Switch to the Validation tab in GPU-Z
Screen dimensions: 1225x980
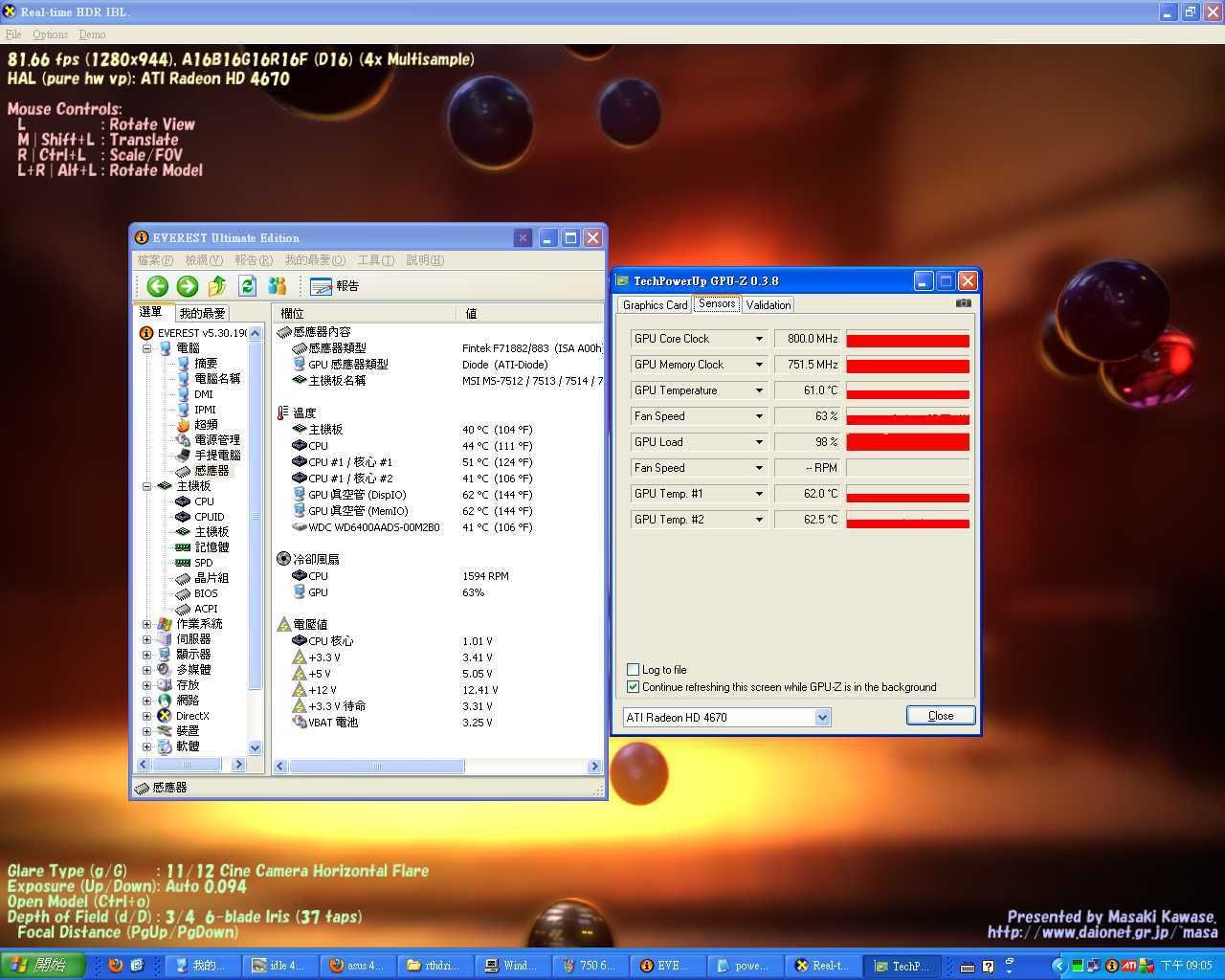pos(768,305)
